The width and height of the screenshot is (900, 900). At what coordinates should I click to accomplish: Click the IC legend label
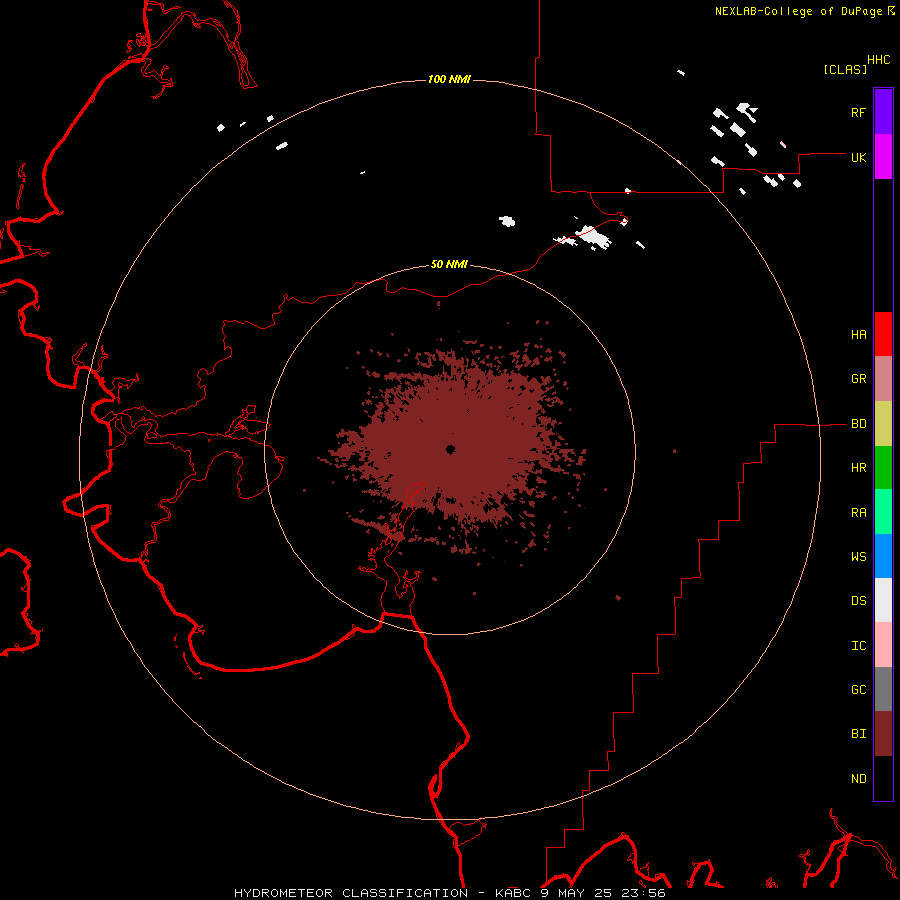[858, 646]
